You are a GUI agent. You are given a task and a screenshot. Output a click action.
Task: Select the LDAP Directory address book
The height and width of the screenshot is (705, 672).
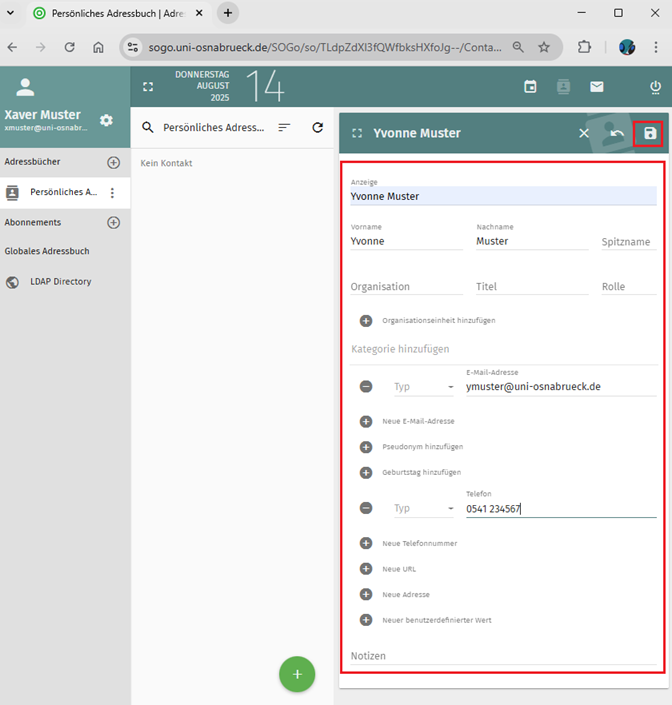pyautogui.click(x=60, y=282)
